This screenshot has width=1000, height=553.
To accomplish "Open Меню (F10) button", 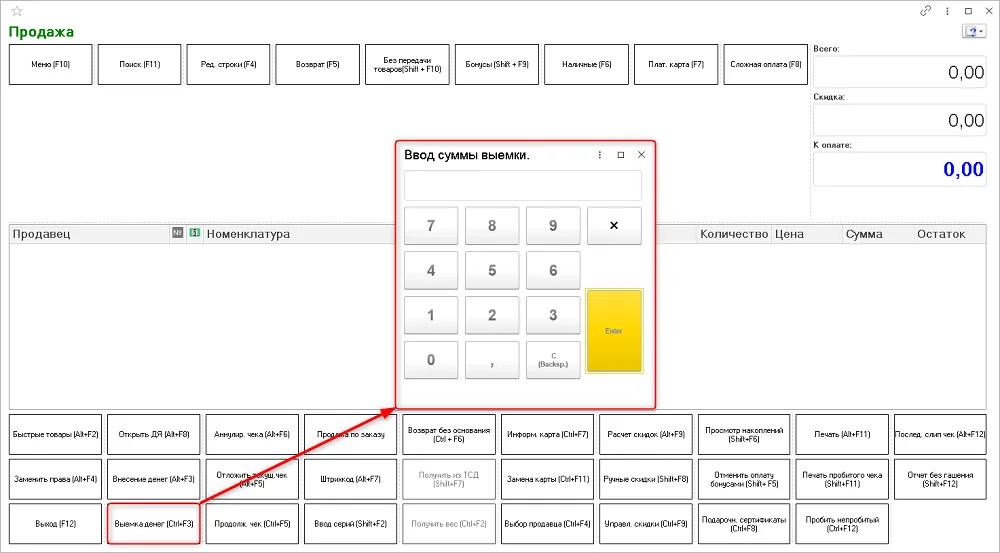I will pos(50,64).
